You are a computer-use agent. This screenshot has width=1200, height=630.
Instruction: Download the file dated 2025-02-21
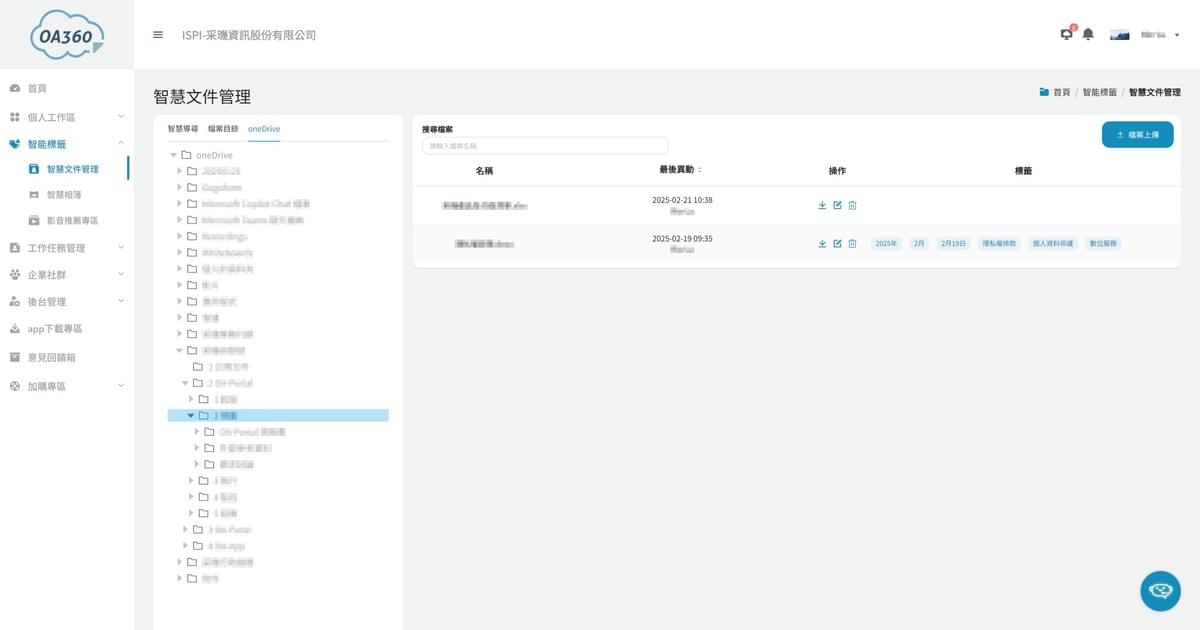pyautogui.click(x=822, y=206)
